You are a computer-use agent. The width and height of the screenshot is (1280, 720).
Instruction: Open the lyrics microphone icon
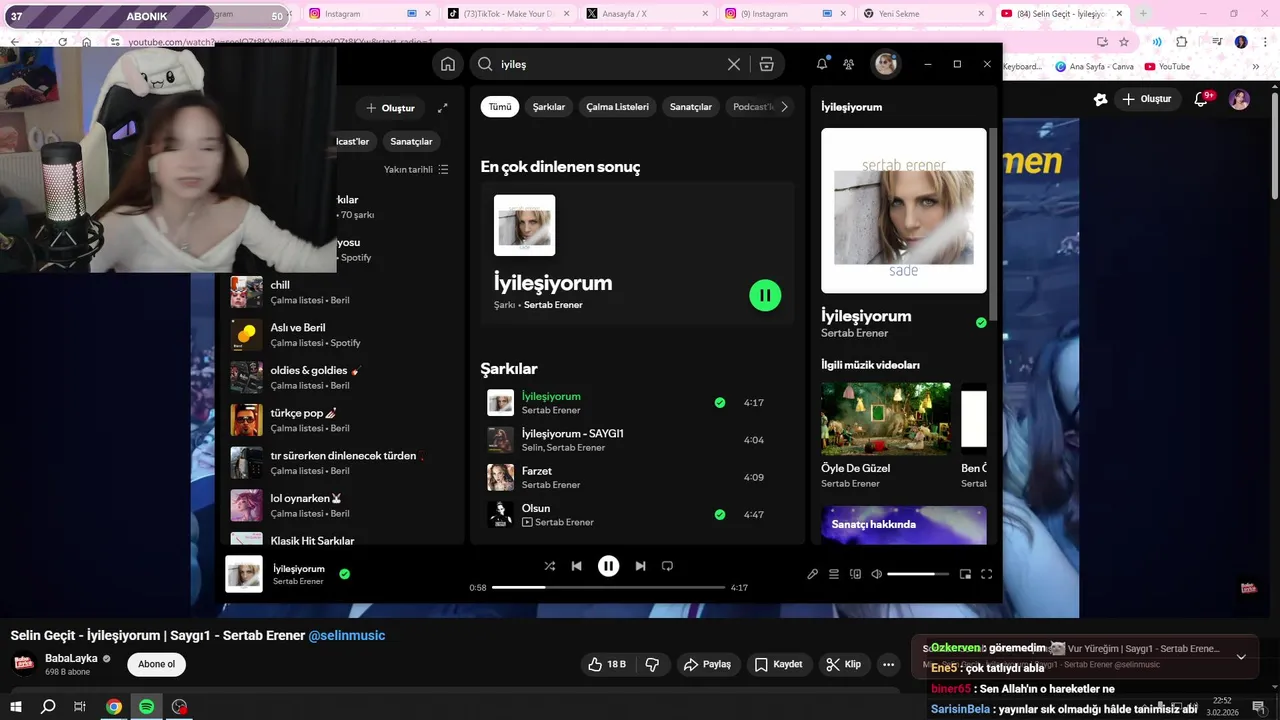pos(813,574)
